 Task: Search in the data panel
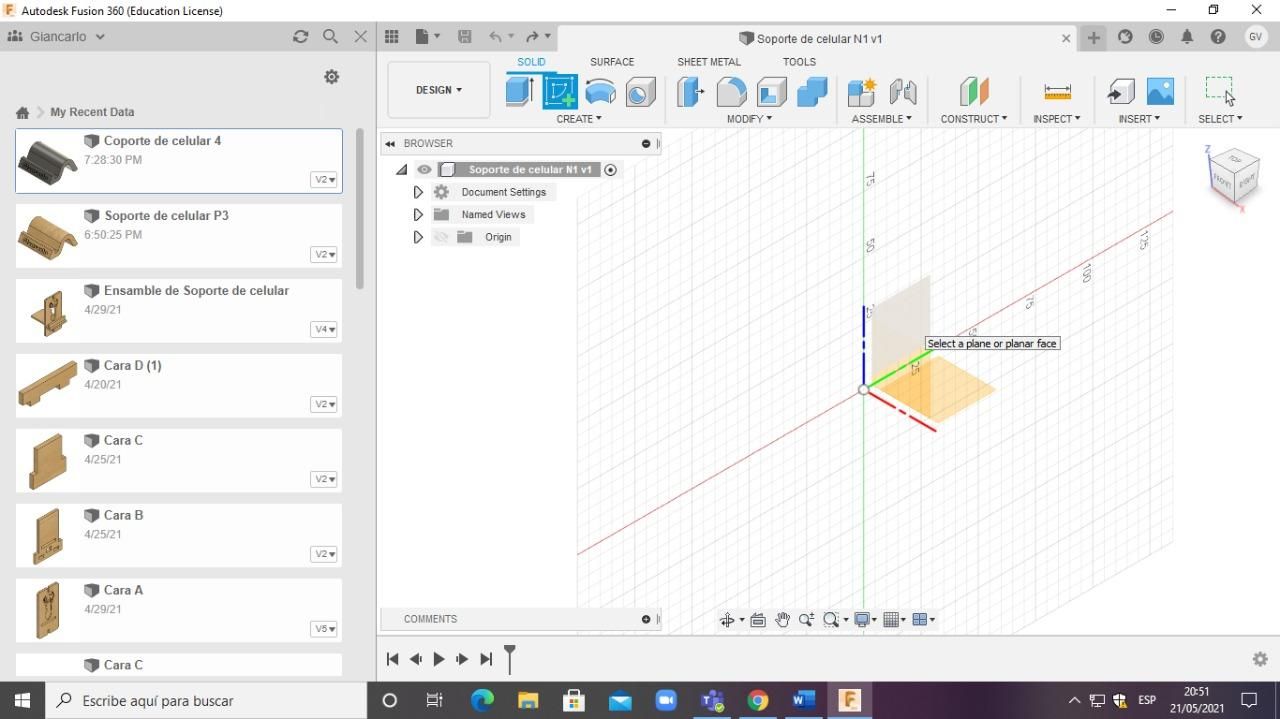pos(330,36)
